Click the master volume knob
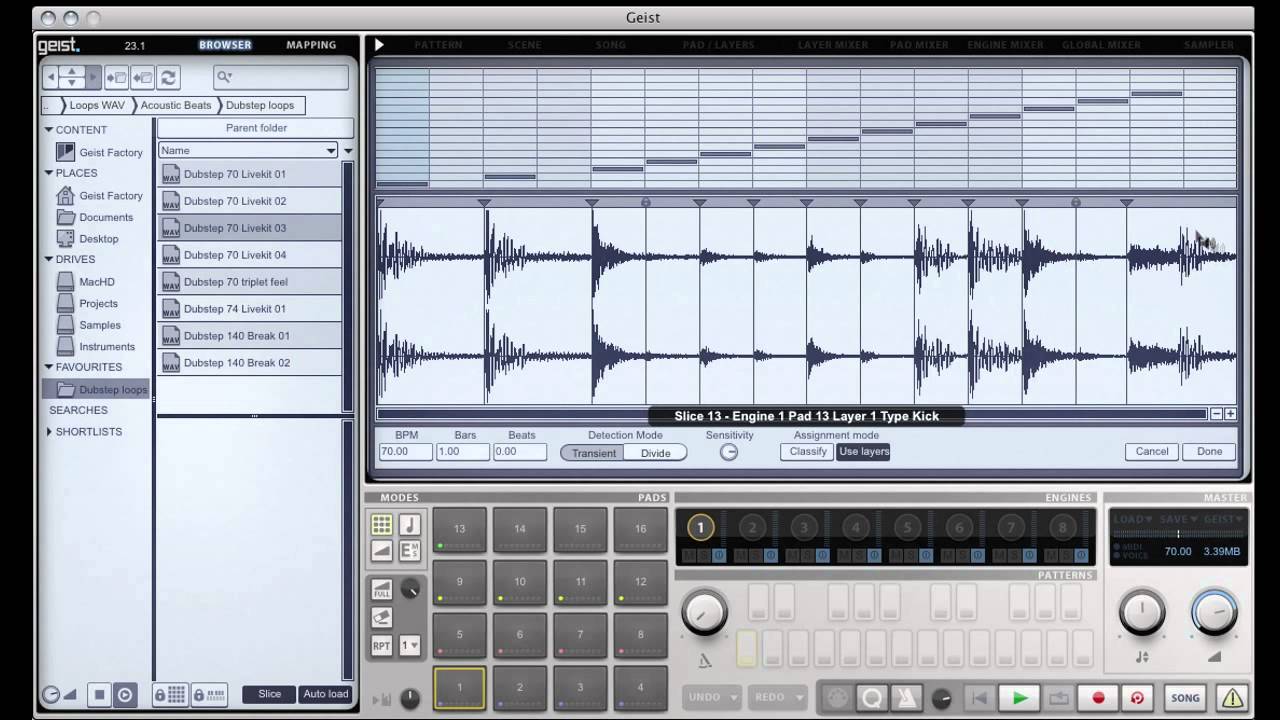 pos(1215,612)
